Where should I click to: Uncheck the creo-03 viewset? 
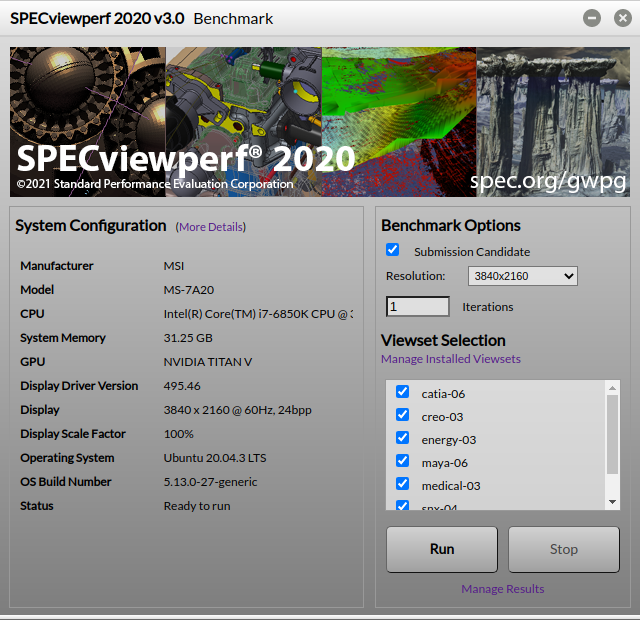tap(402, 414)
